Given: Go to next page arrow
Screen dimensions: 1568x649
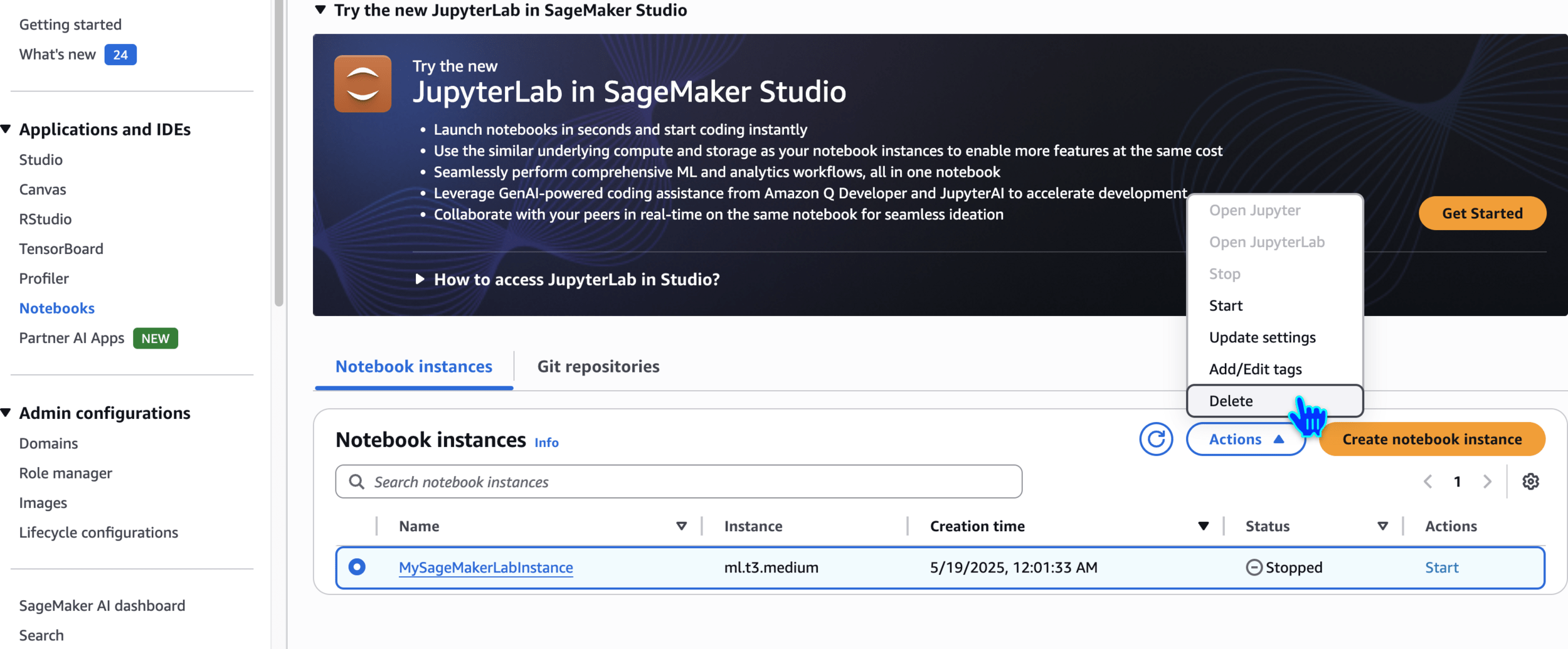Looking at the screenshot, I should click(x=1486, y=481).
